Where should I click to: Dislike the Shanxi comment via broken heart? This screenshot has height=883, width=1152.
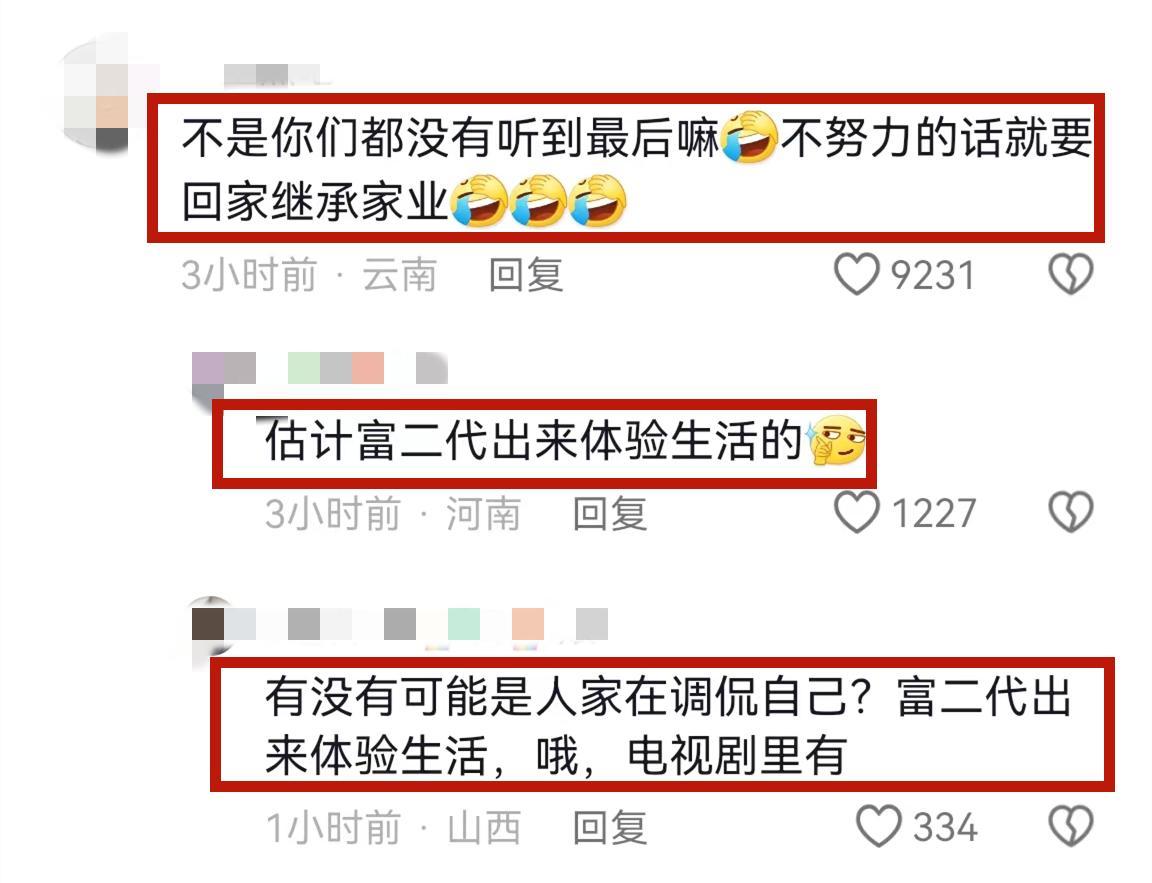click(x=1070, y=826)
